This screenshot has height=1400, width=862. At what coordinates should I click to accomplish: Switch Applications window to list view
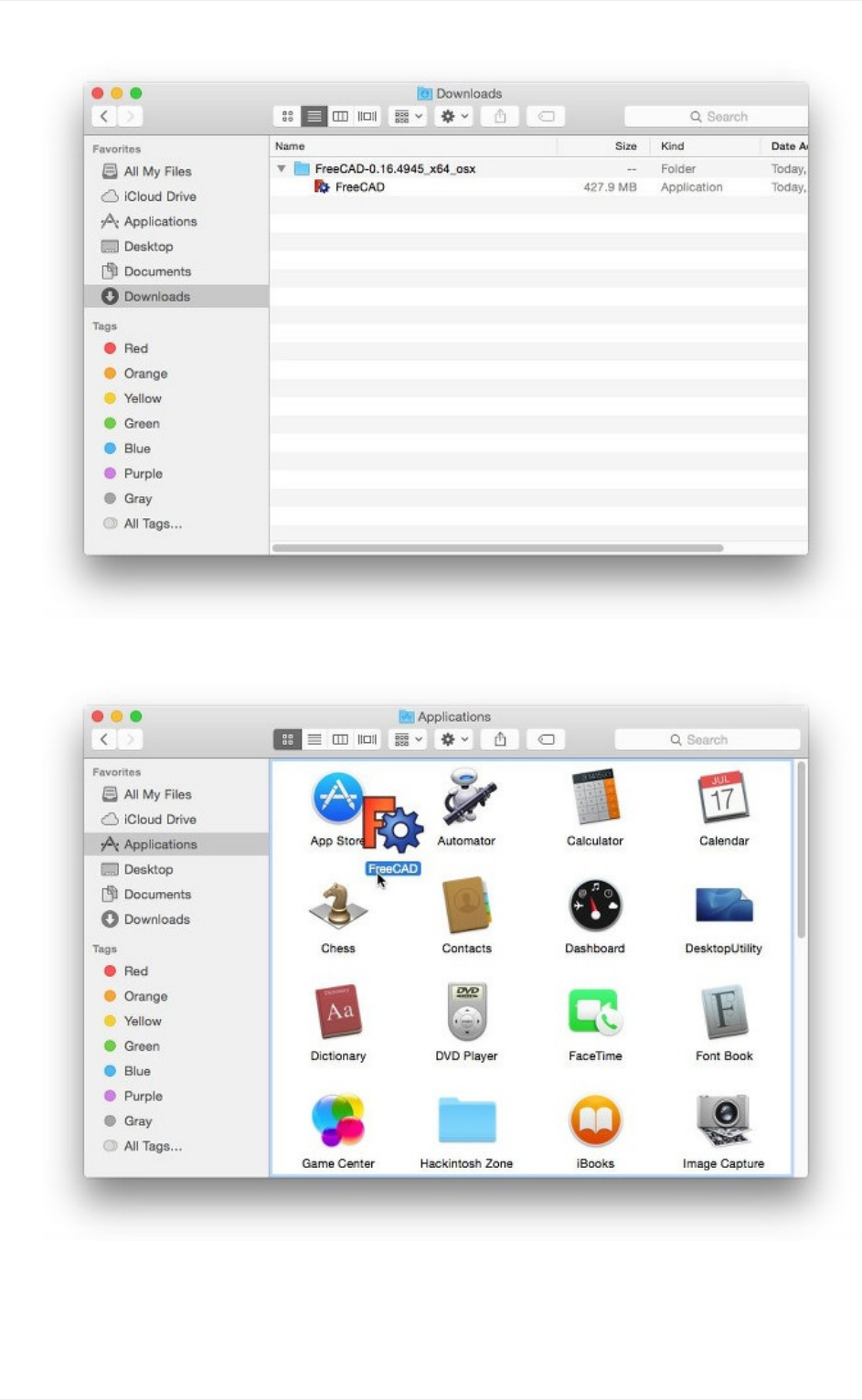click(x=314, y=739)
